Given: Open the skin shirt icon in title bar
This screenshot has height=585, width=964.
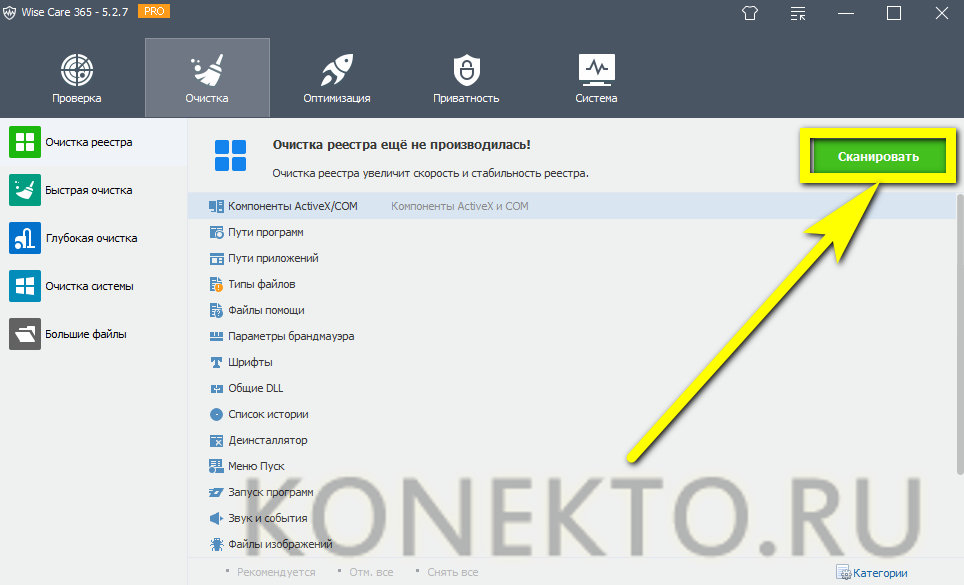Looking at the screenshot, I should coord(750,13).
